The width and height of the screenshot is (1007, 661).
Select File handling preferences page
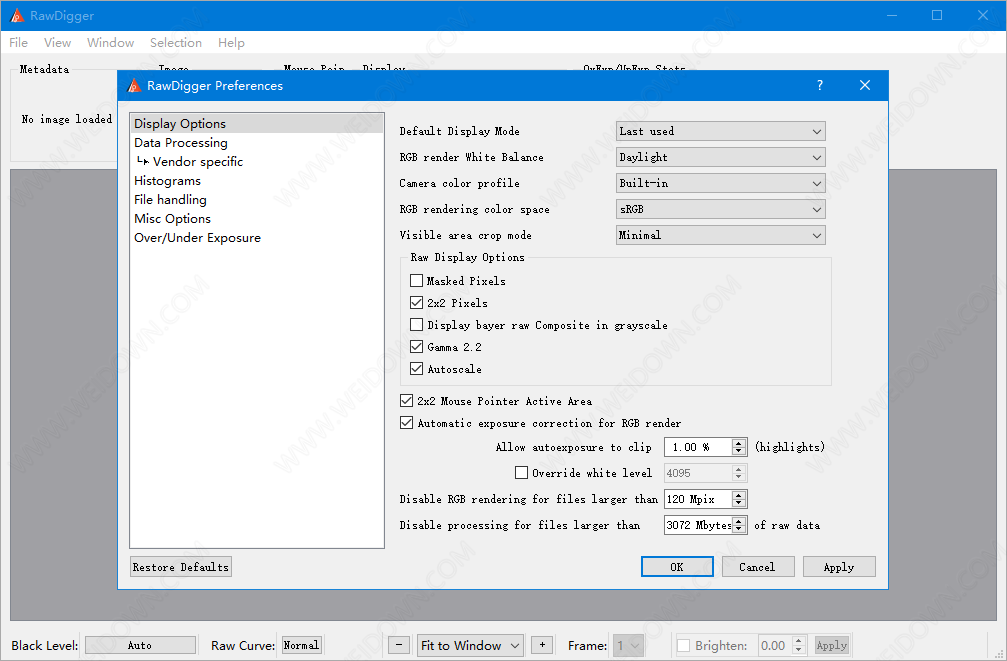pyautogui.click(x=257, y=199)
